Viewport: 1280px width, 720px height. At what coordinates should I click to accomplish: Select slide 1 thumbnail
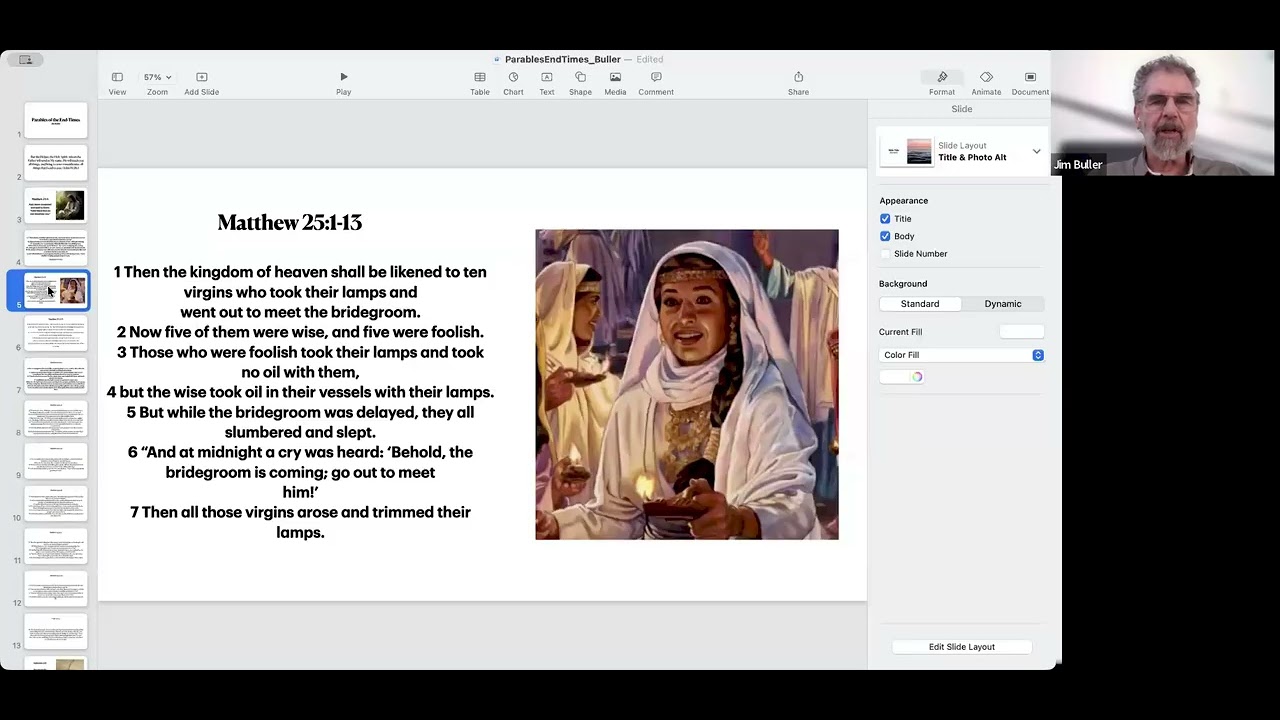click(x=56, y=120)
